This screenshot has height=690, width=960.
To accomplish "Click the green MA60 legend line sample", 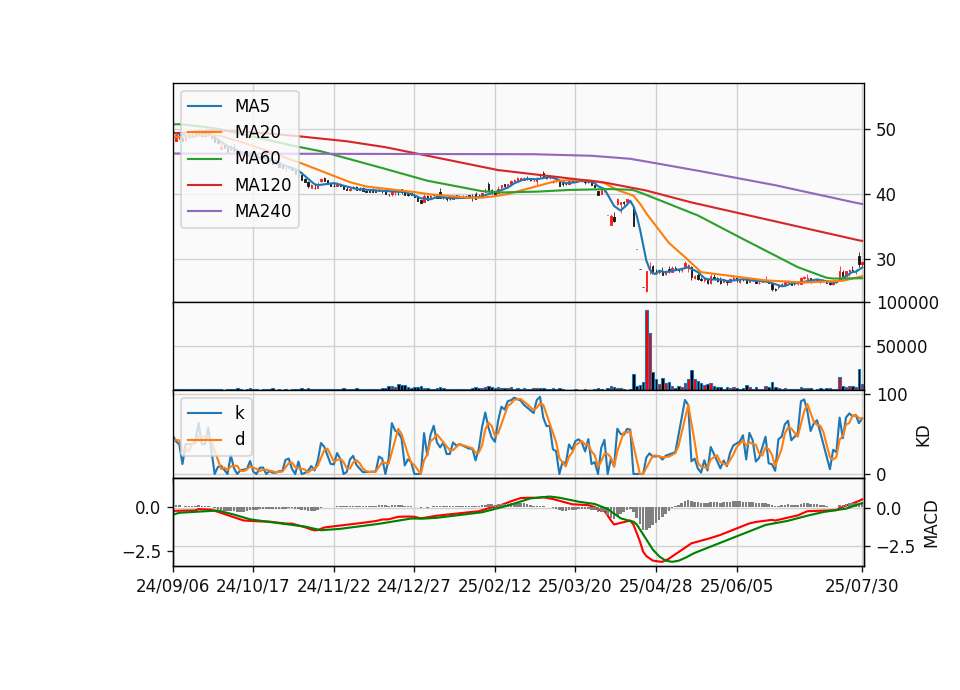I will tap(204, 159).
